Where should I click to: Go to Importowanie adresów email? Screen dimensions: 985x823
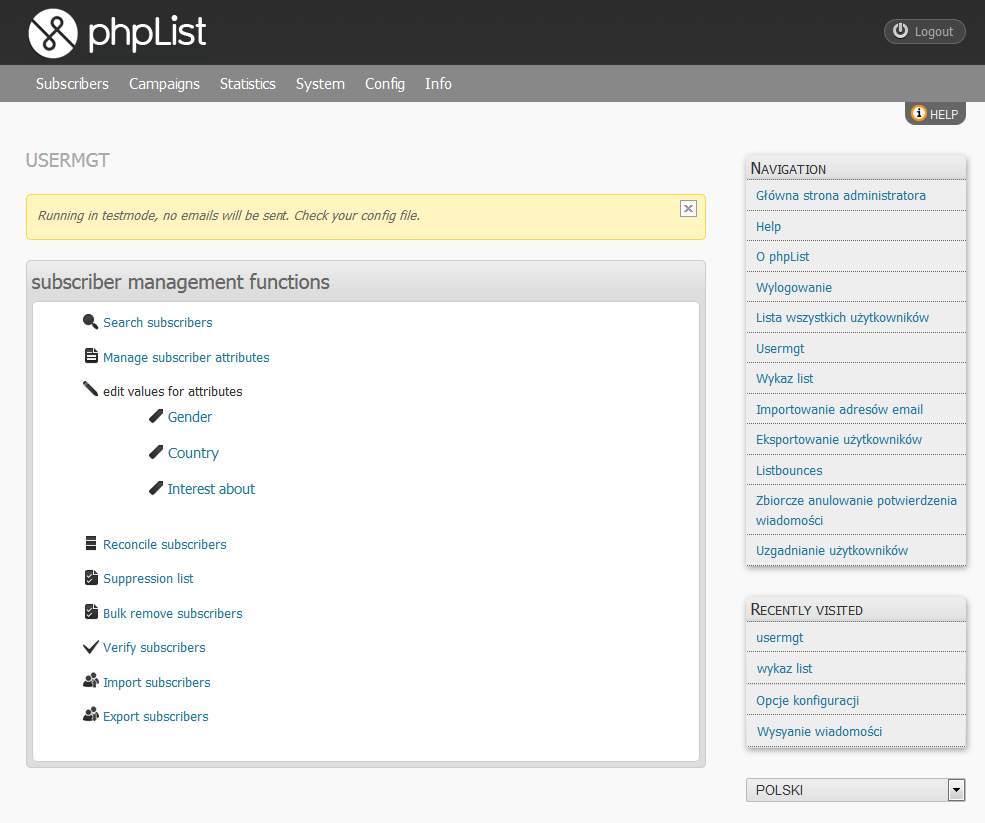(839, 410)
